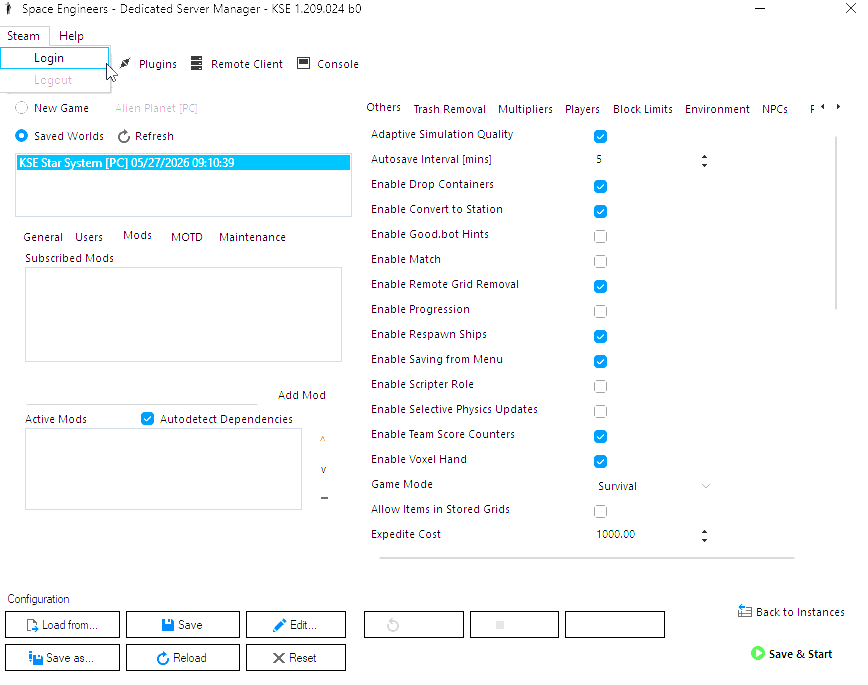
Task: Disable Remote Grid Removal checkbox
Action: point(600,286)
